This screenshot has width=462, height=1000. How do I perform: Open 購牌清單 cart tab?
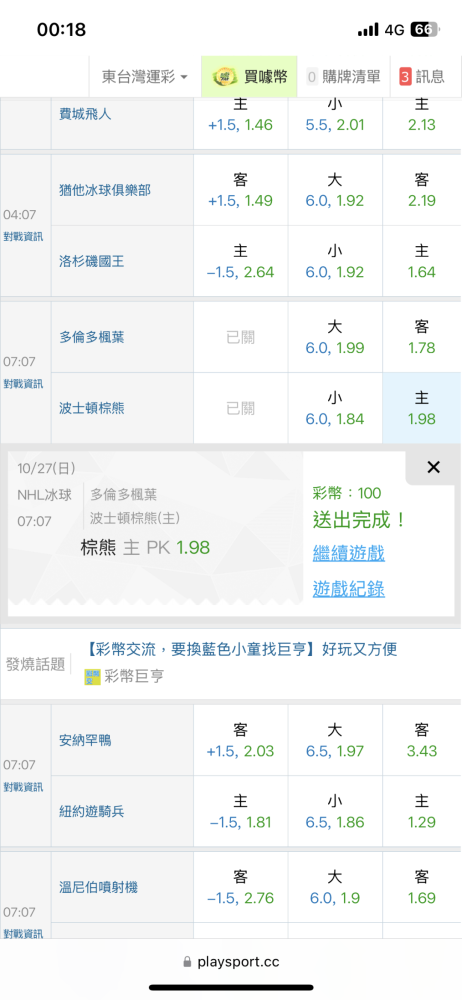coord(345,77)
